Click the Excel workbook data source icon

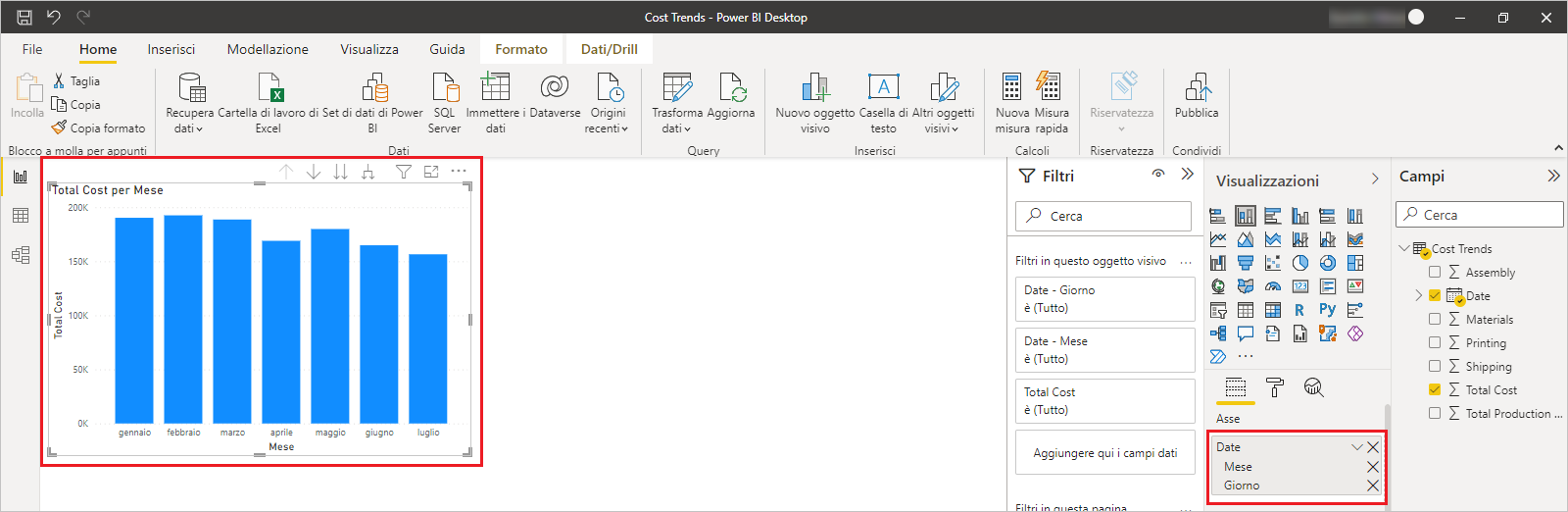click(x=269, y=87)
